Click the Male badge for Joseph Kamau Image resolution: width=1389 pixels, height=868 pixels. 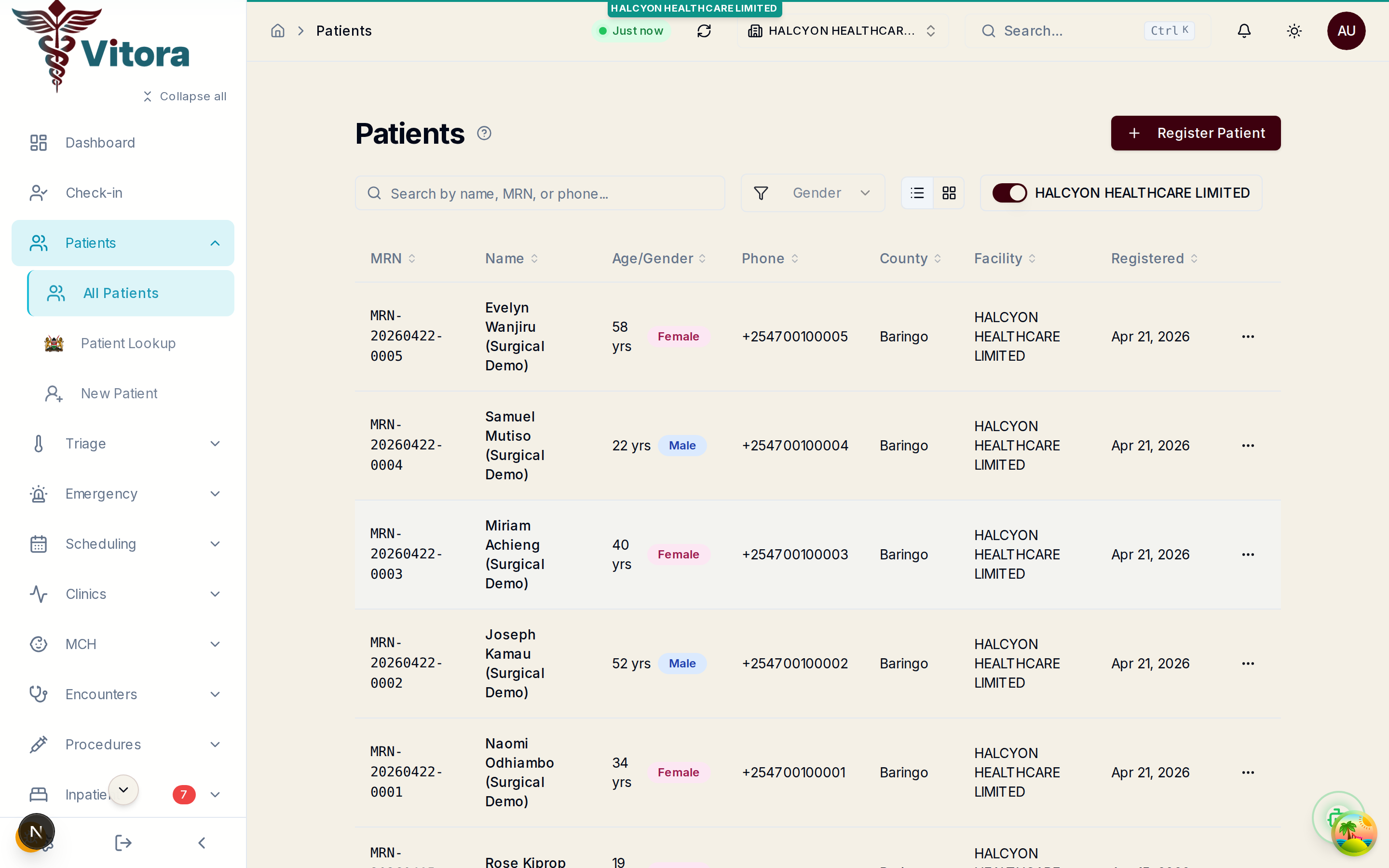682,664
